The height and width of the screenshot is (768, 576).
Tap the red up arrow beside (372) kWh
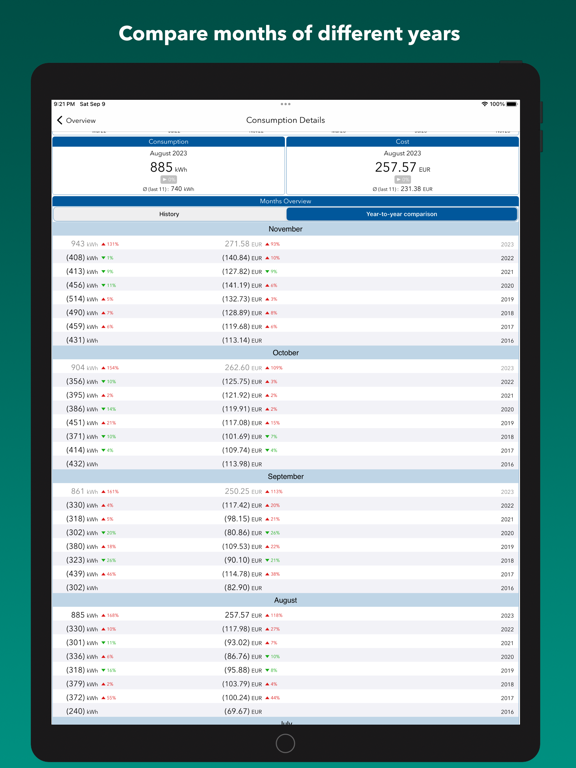pyautogui.click(x=103, y=697)
